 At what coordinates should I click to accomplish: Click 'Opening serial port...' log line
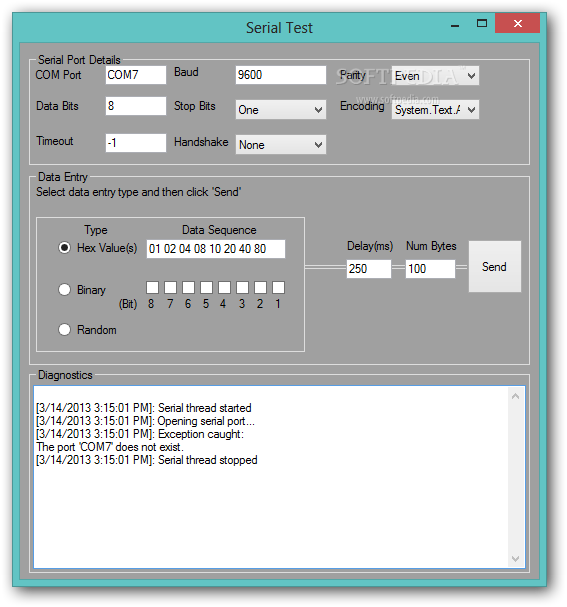(x=145, y=421)
